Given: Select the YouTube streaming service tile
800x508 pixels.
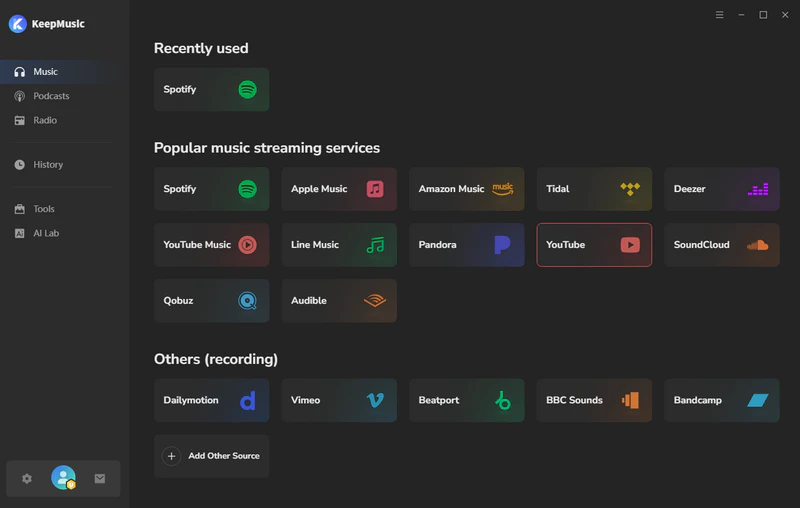Looking at the screenshot, I should click(x=594, y=245).
